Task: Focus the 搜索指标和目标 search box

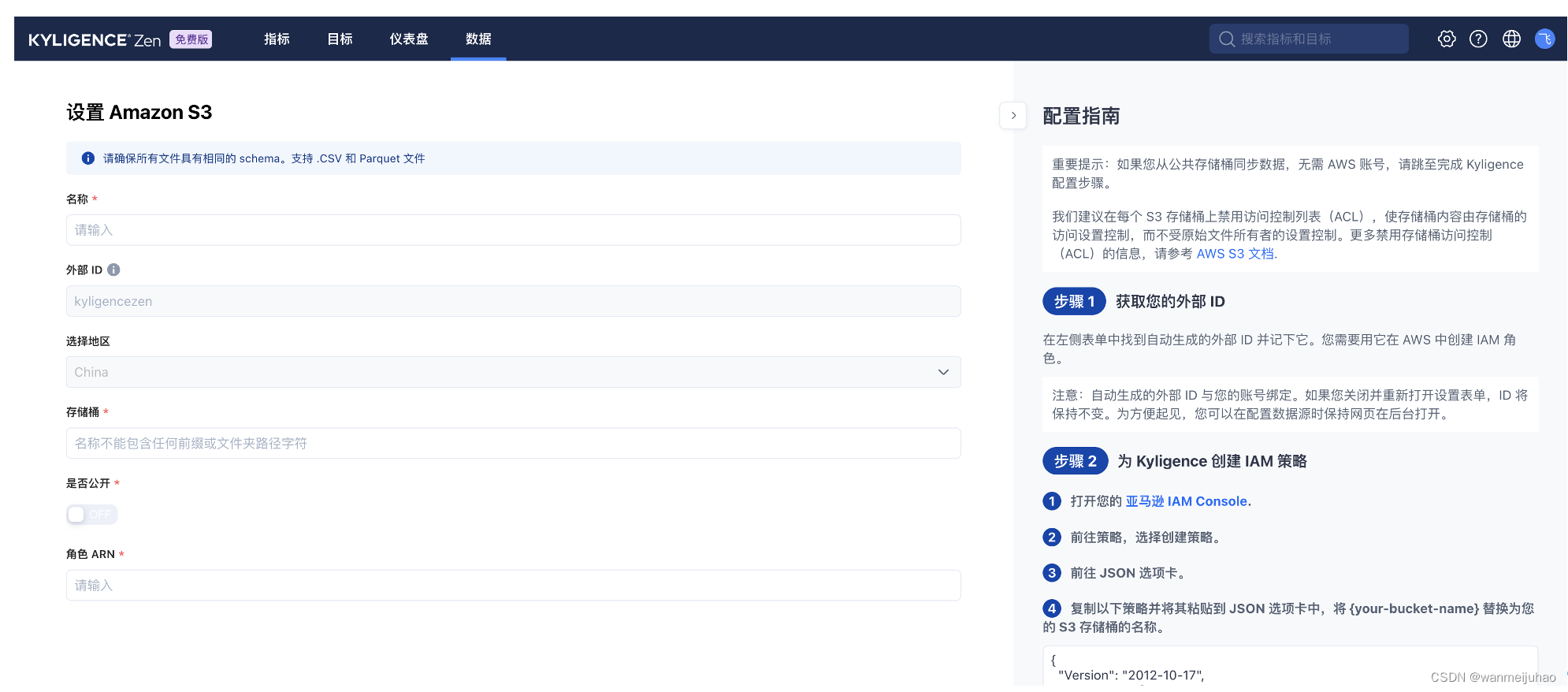Action: 1309,39
